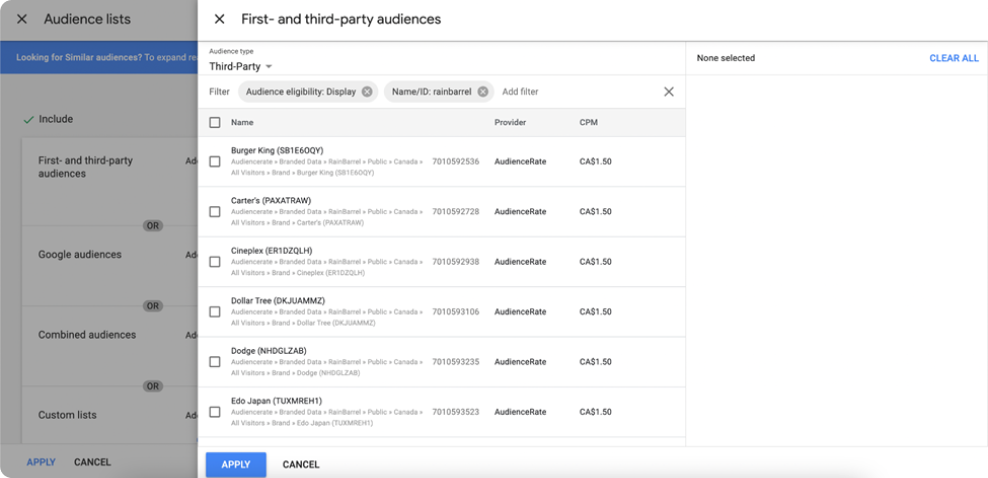Click CANCEL next to the blue APPLY button

click(301, 464)
